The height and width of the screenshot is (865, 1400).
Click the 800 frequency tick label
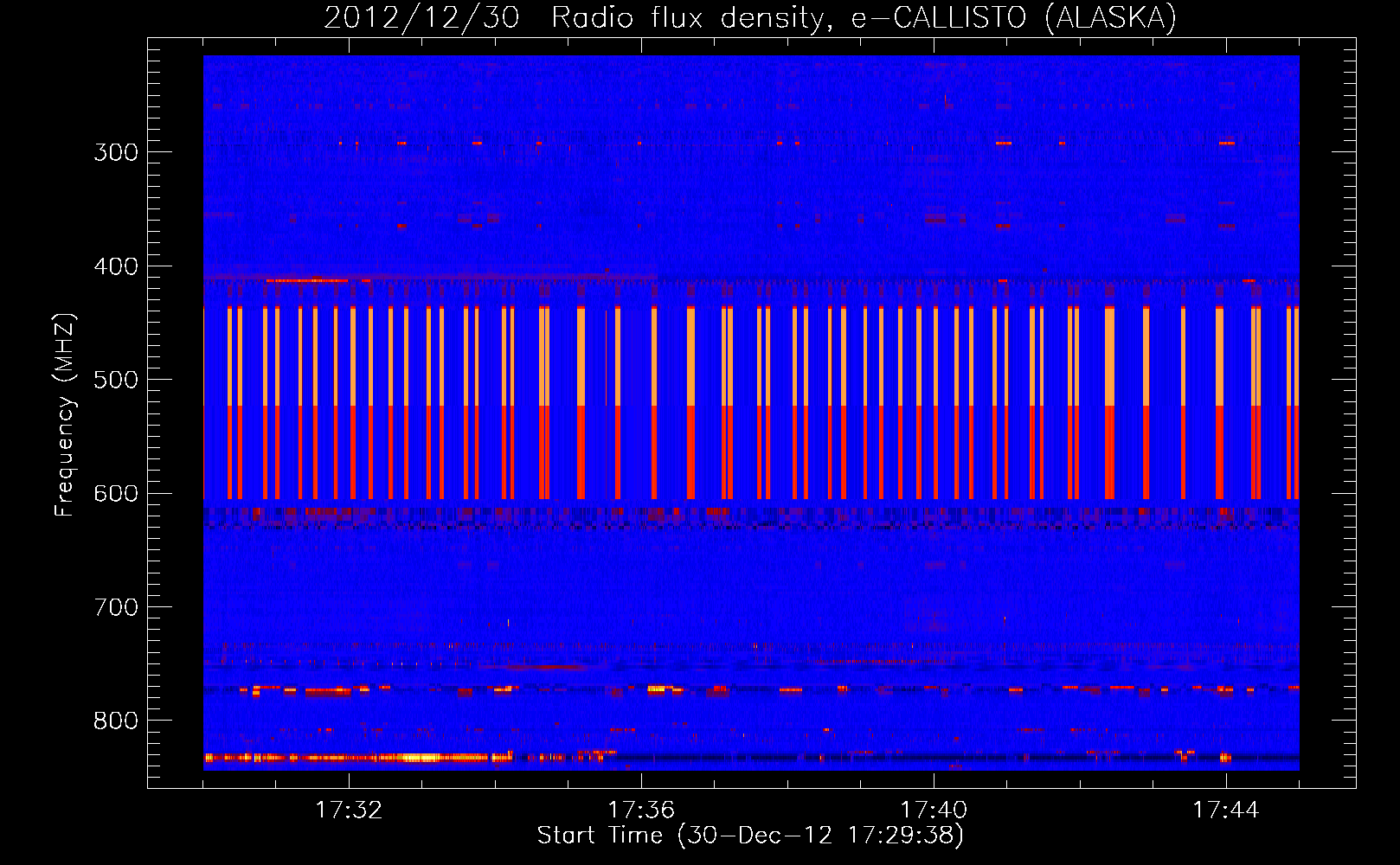click(x=116, y=721)
